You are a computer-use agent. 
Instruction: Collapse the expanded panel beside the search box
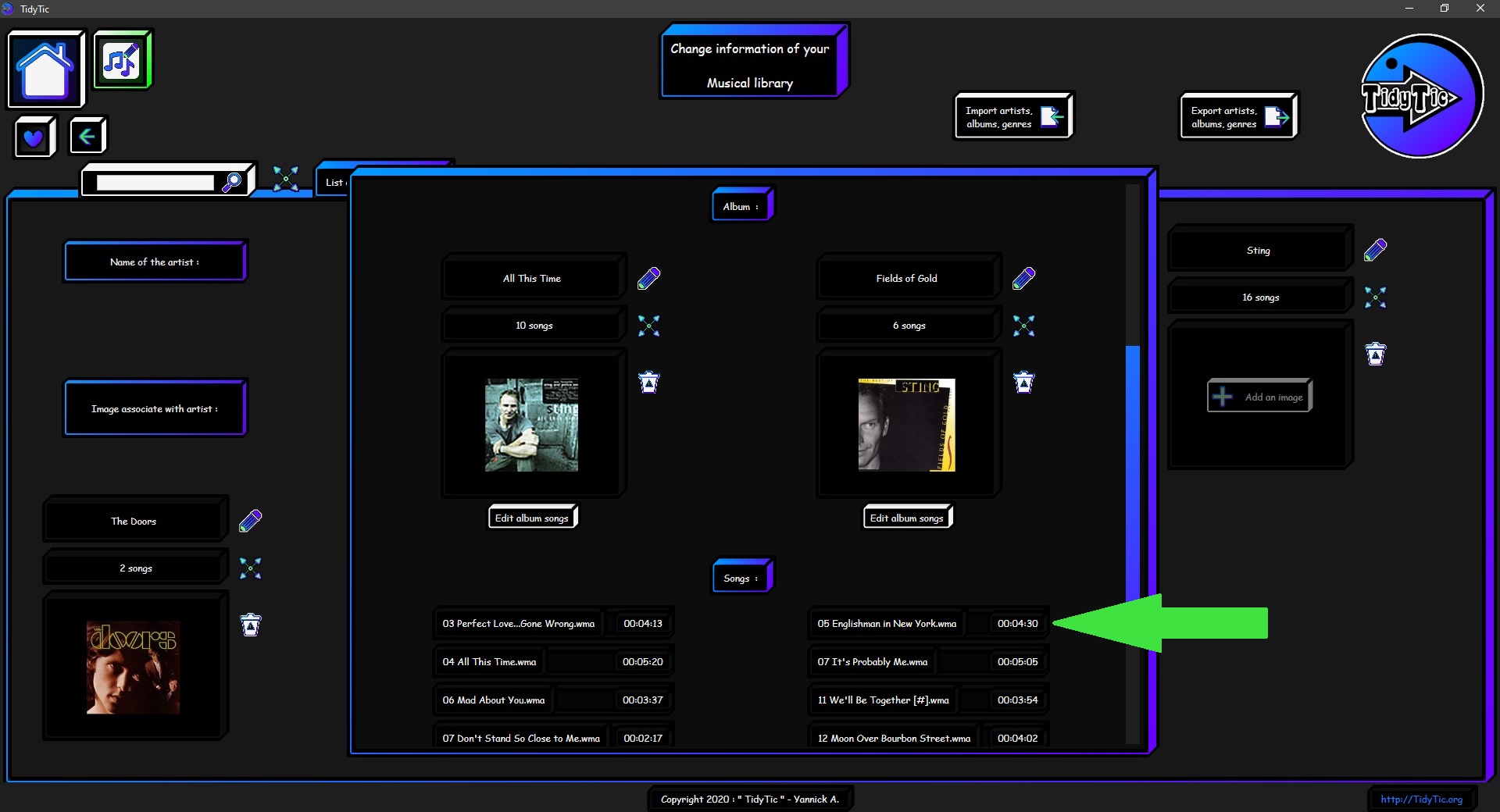coord(285,178)
